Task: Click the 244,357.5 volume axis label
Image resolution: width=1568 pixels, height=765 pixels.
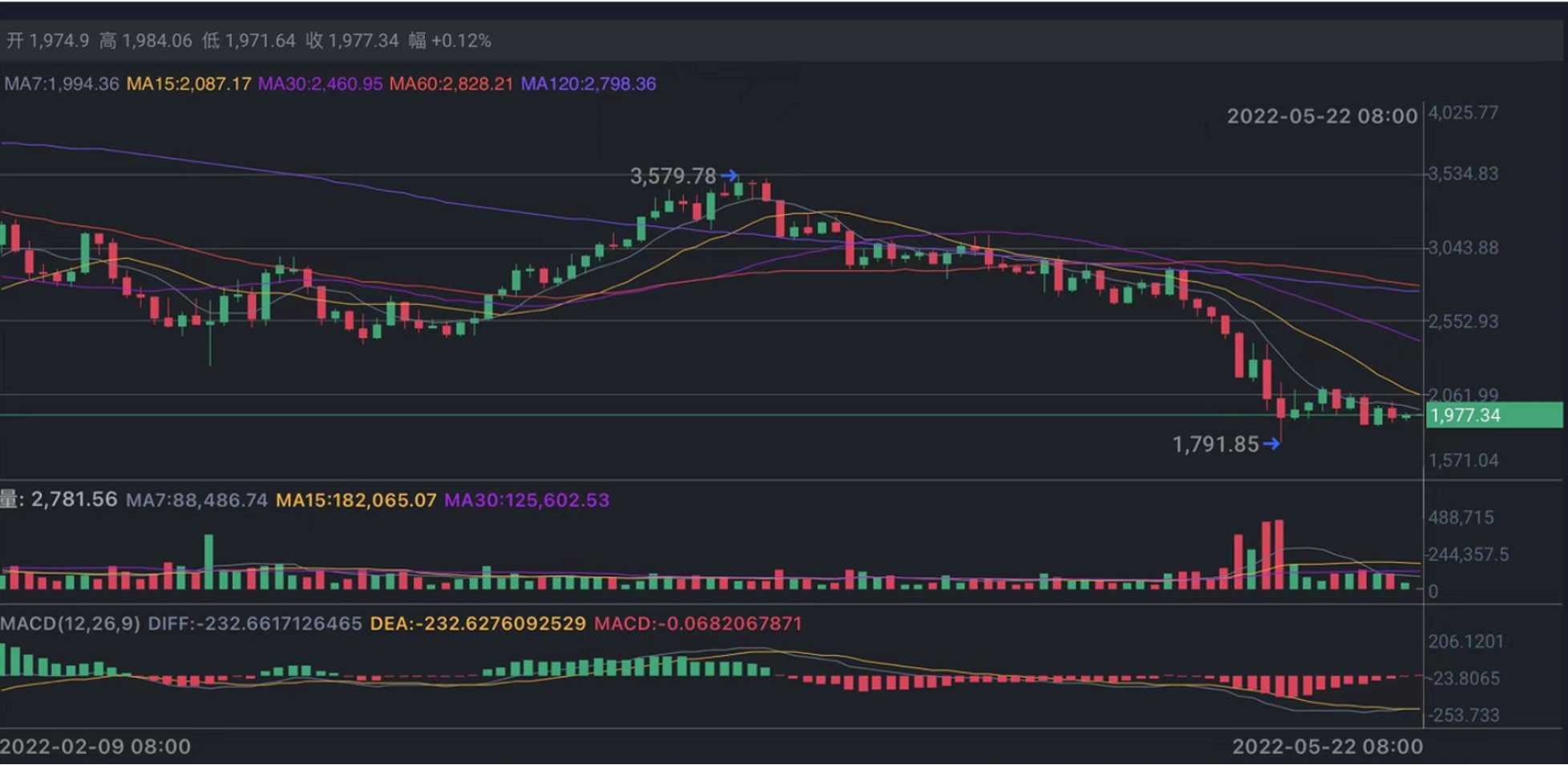Action: pos(1469,555)
